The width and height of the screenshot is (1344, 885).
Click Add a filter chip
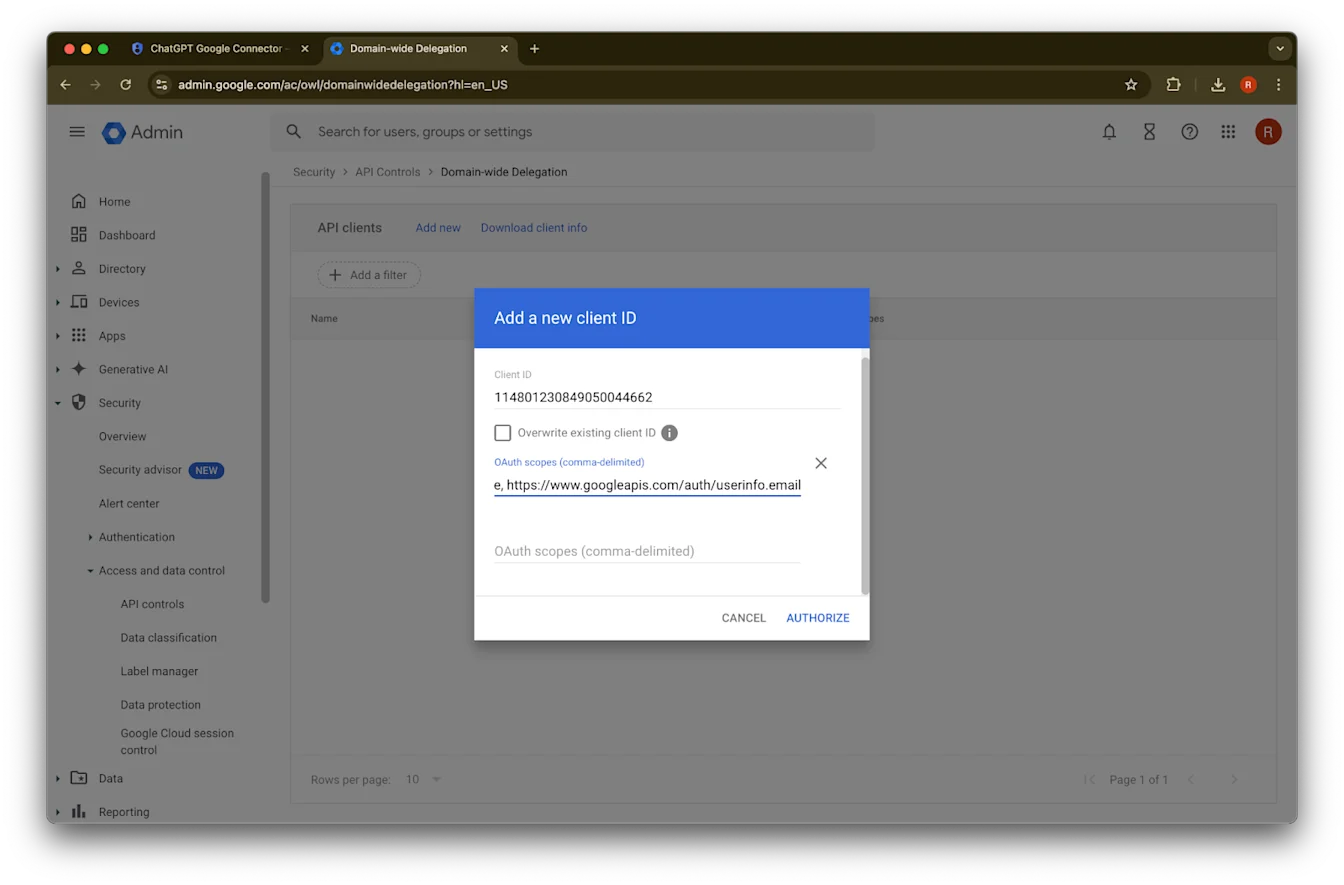click(x=369, y=275)
